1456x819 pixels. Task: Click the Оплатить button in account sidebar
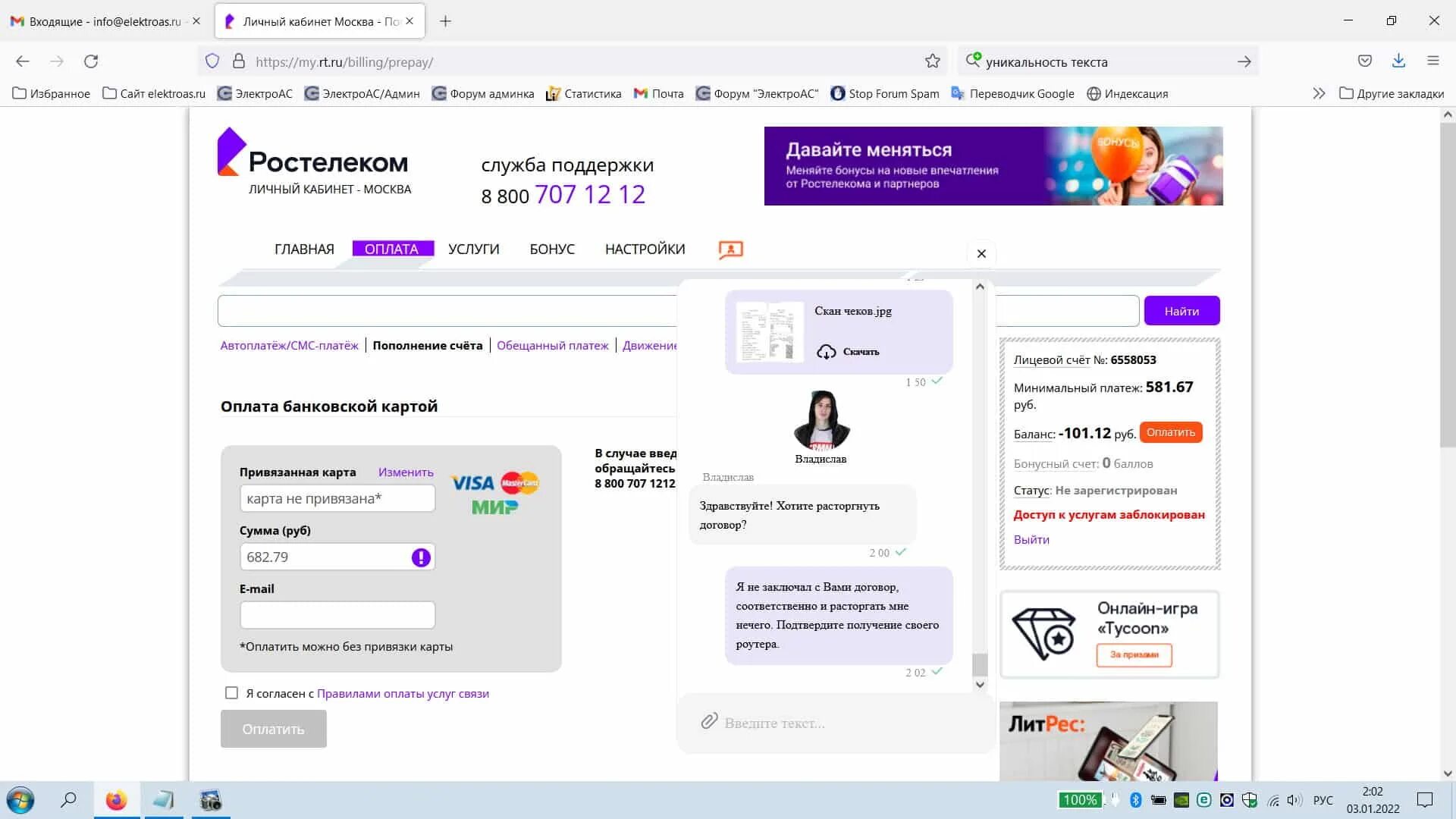(1169, 431)
